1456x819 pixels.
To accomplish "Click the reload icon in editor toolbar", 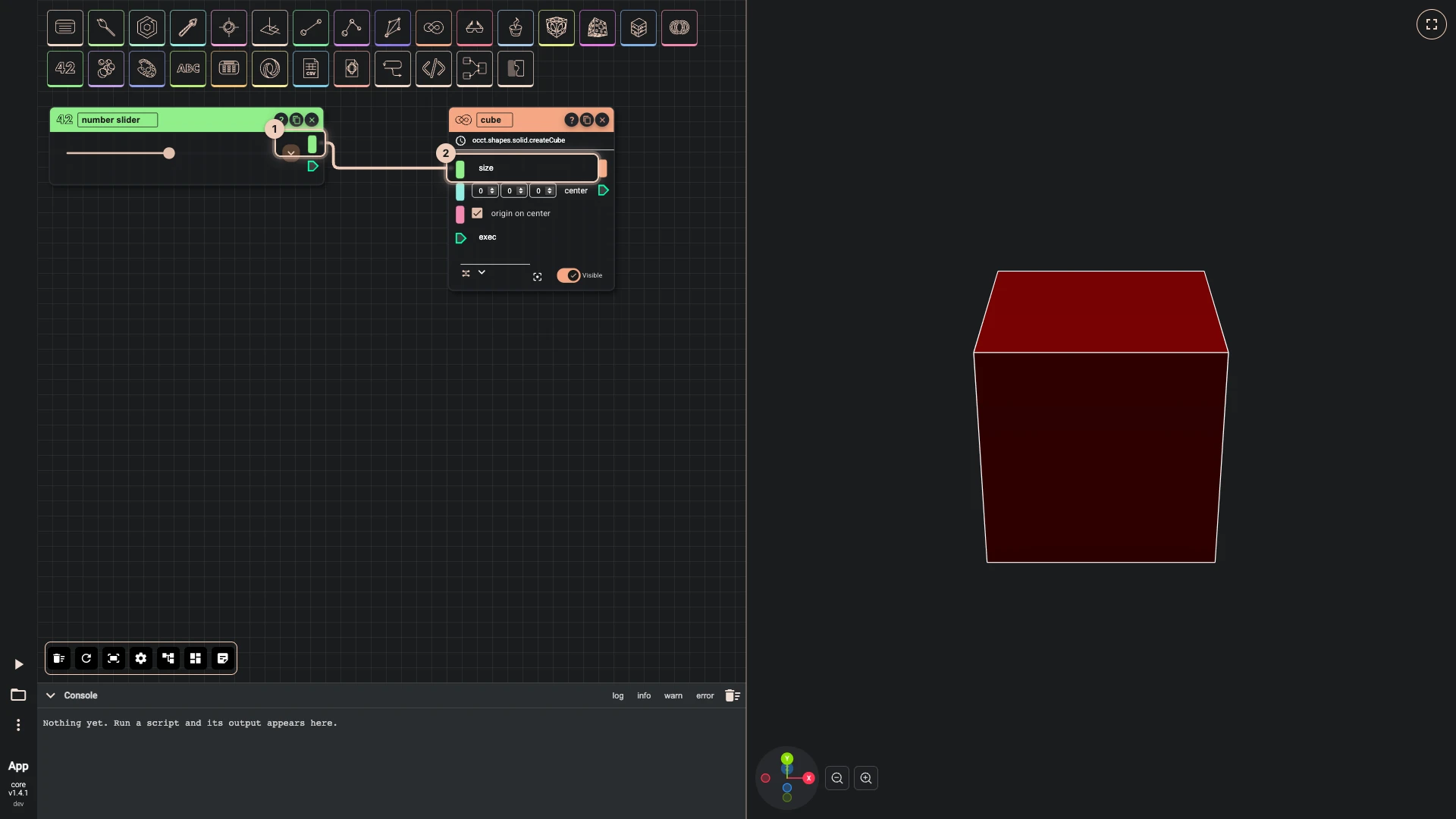I will tap(86, 658).
